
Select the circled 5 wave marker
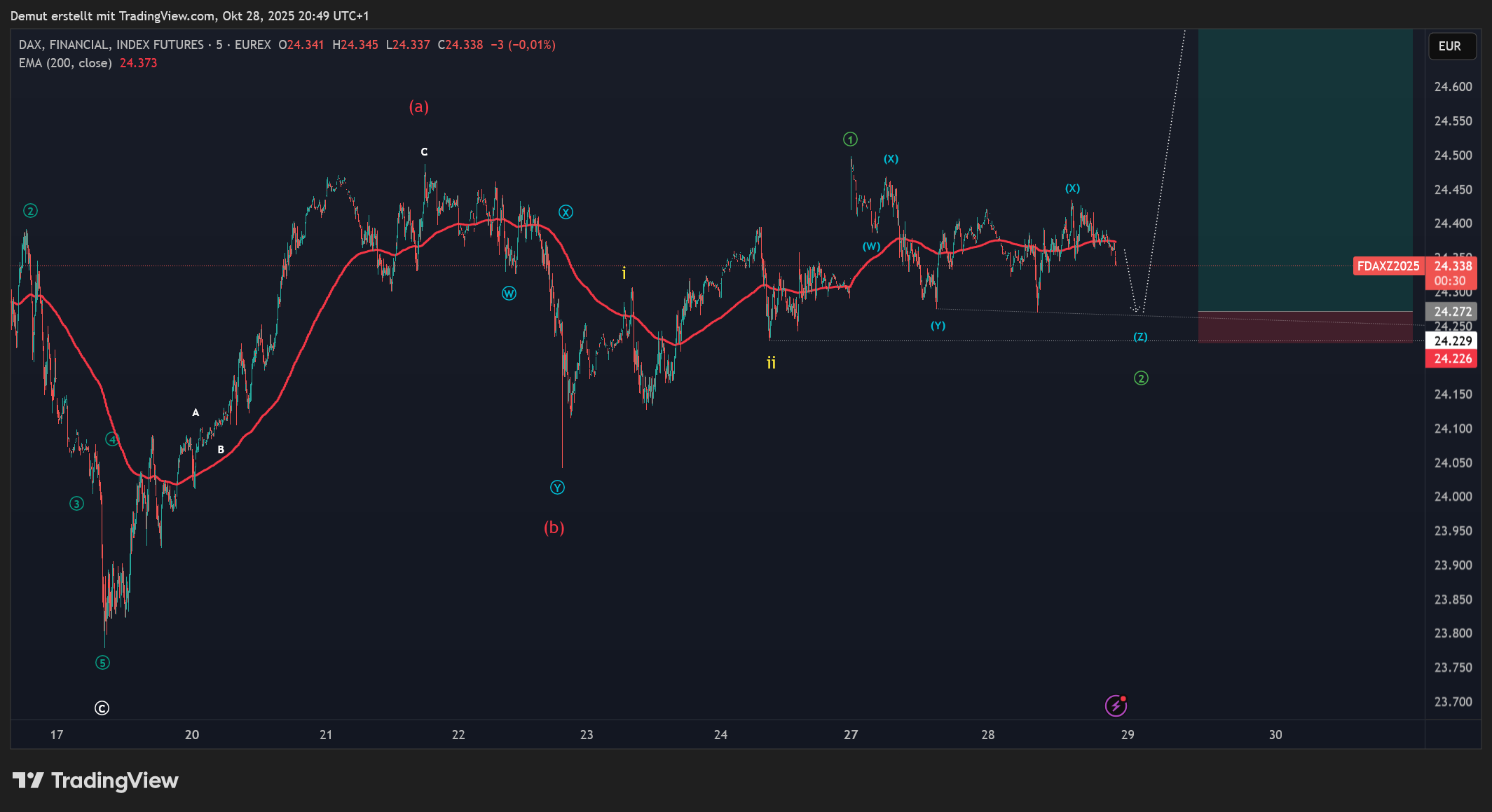point(102,663)
